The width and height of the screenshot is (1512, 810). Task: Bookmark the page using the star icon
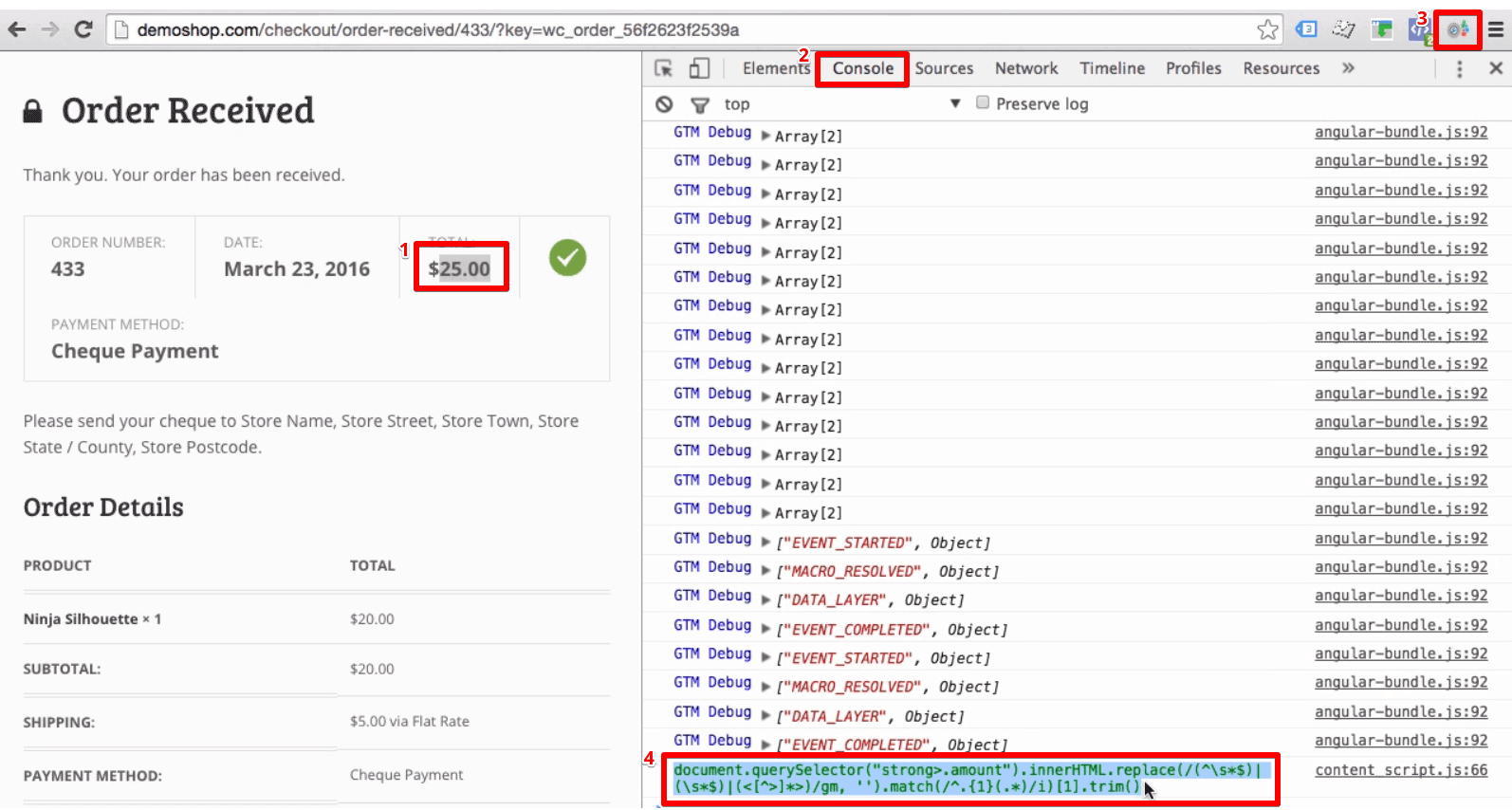(x=1267, y=29)
